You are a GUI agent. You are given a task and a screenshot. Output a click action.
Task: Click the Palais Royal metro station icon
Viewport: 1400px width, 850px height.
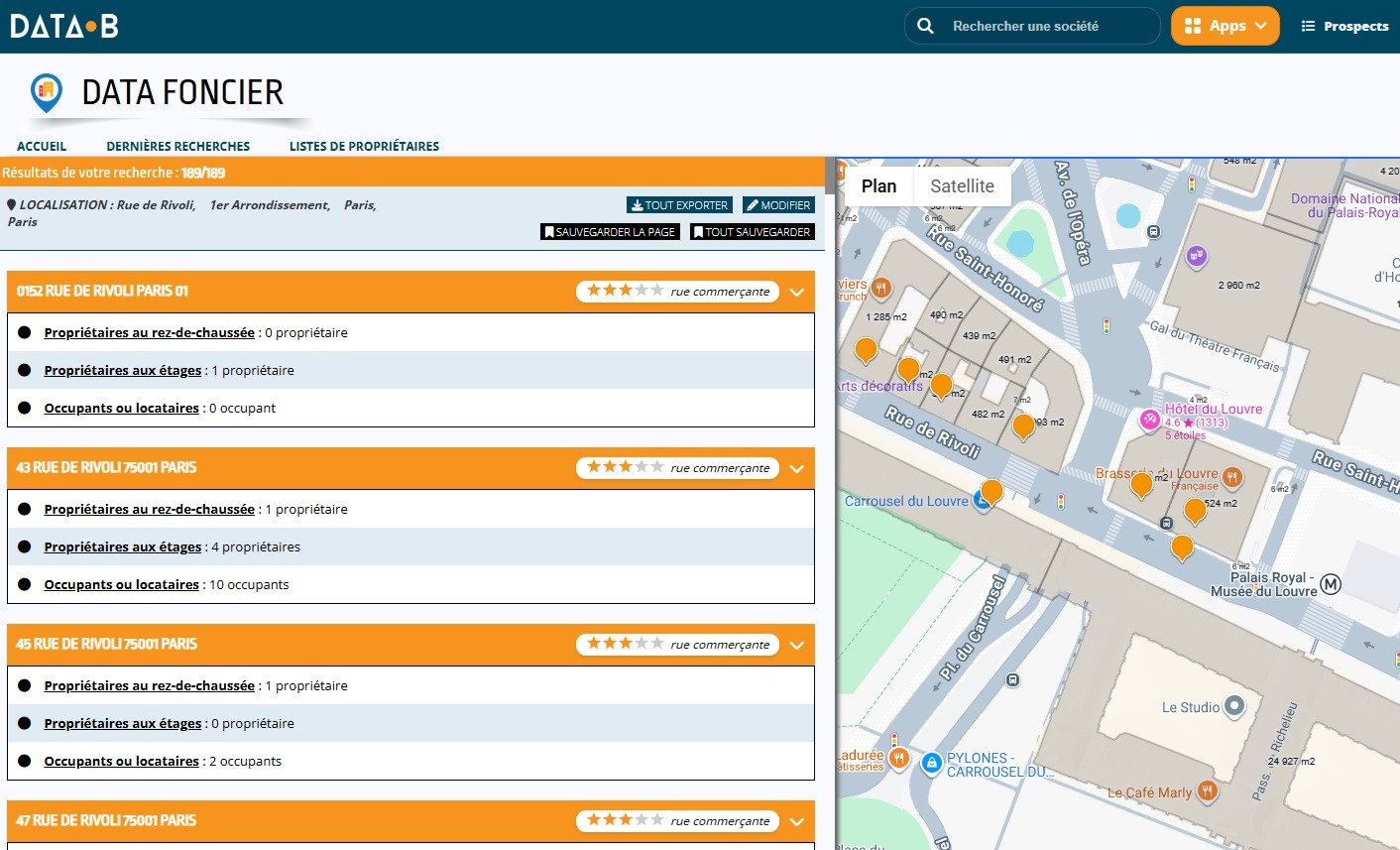[x=1331, y=584]
